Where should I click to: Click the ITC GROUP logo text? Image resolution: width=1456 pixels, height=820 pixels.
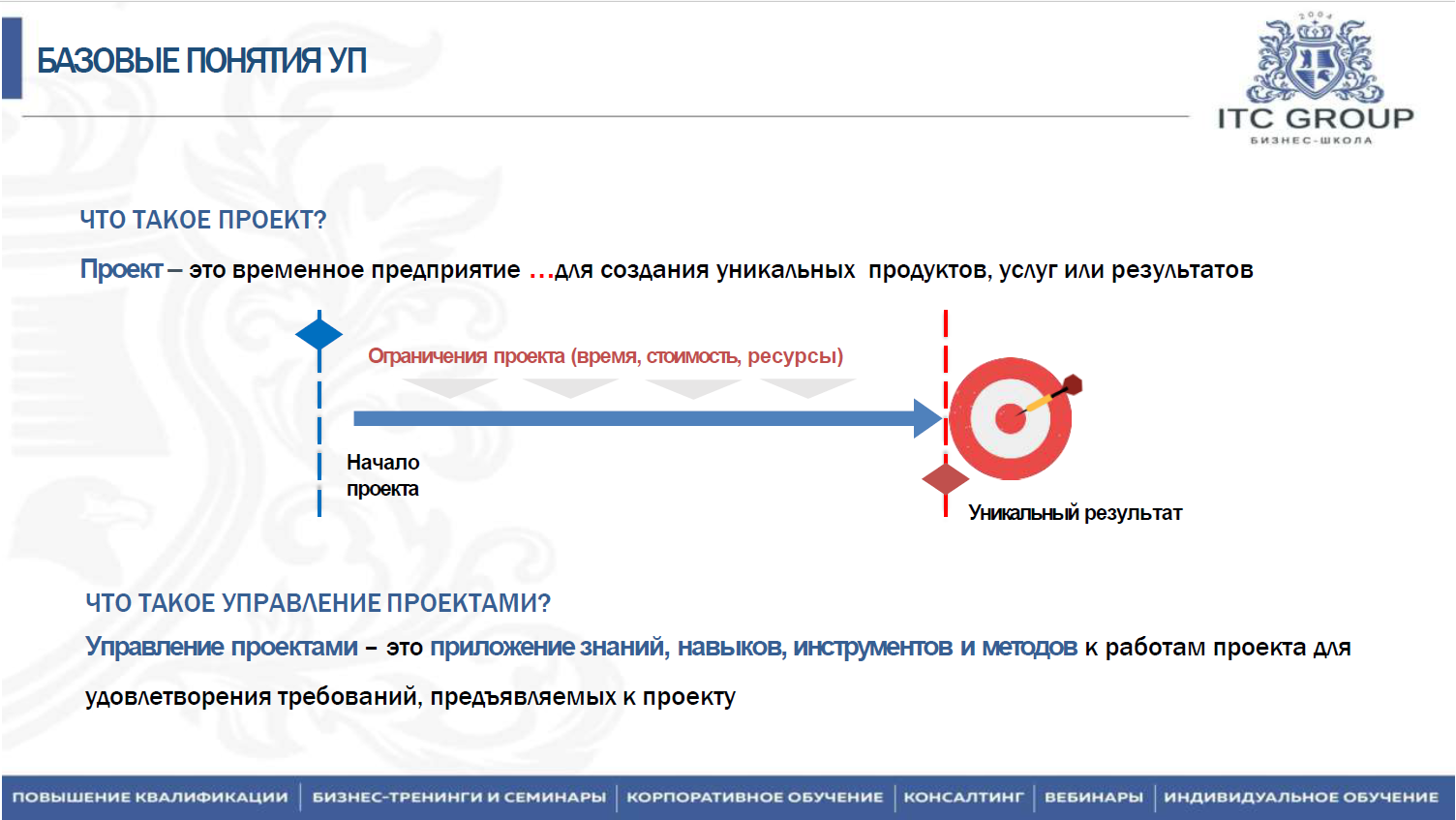coord(1316,118)
